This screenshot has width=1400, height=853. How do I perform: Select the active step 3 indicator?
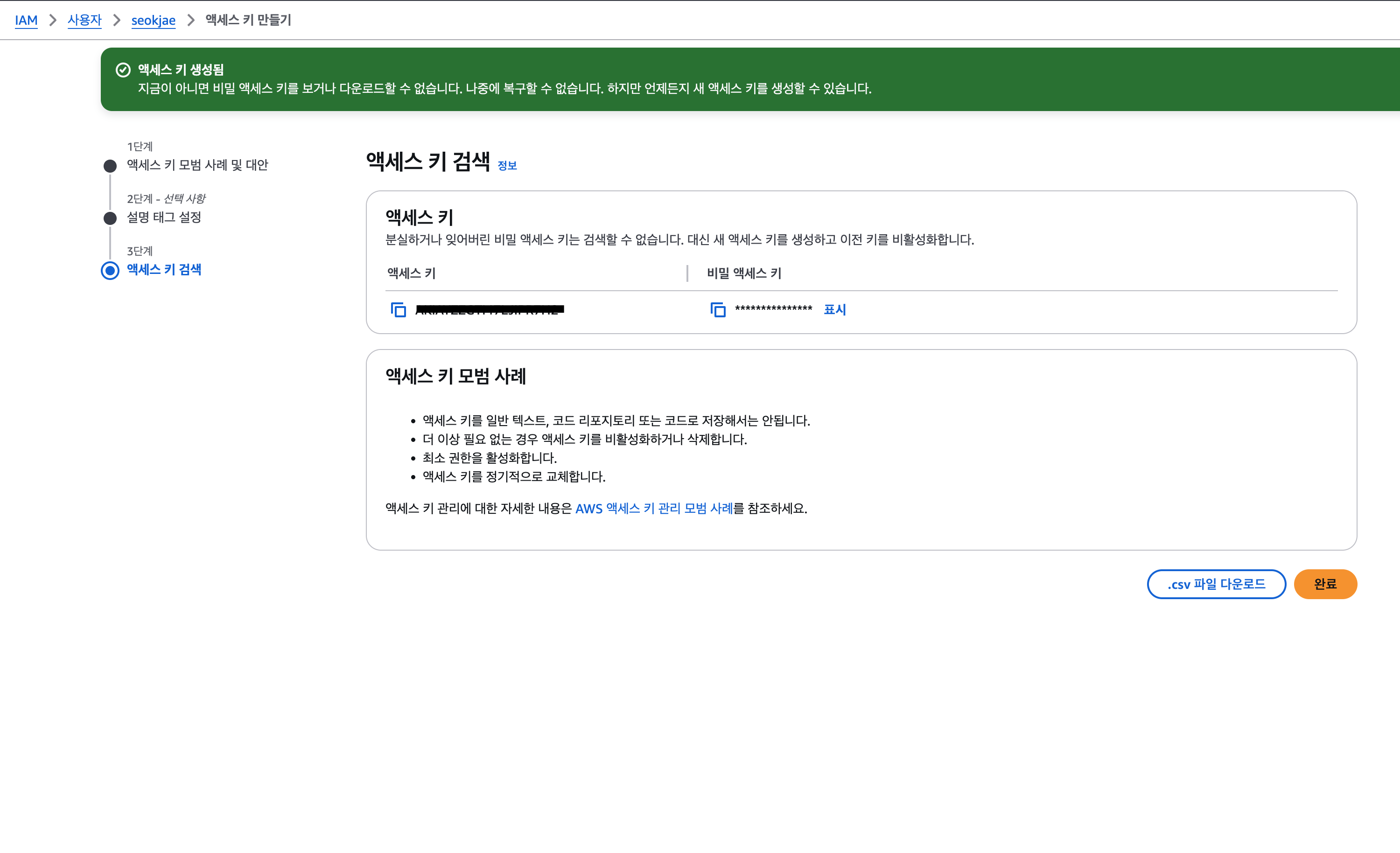[110, 271]
